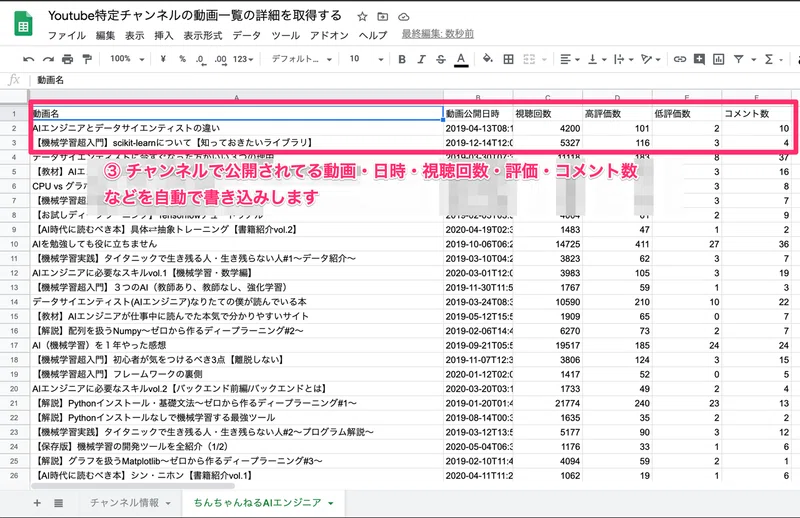Image resolution: width=800 pixels, height=518 pixels.
Task: Format as currency with the ¥ icon
Action: (x=163, y=59)
